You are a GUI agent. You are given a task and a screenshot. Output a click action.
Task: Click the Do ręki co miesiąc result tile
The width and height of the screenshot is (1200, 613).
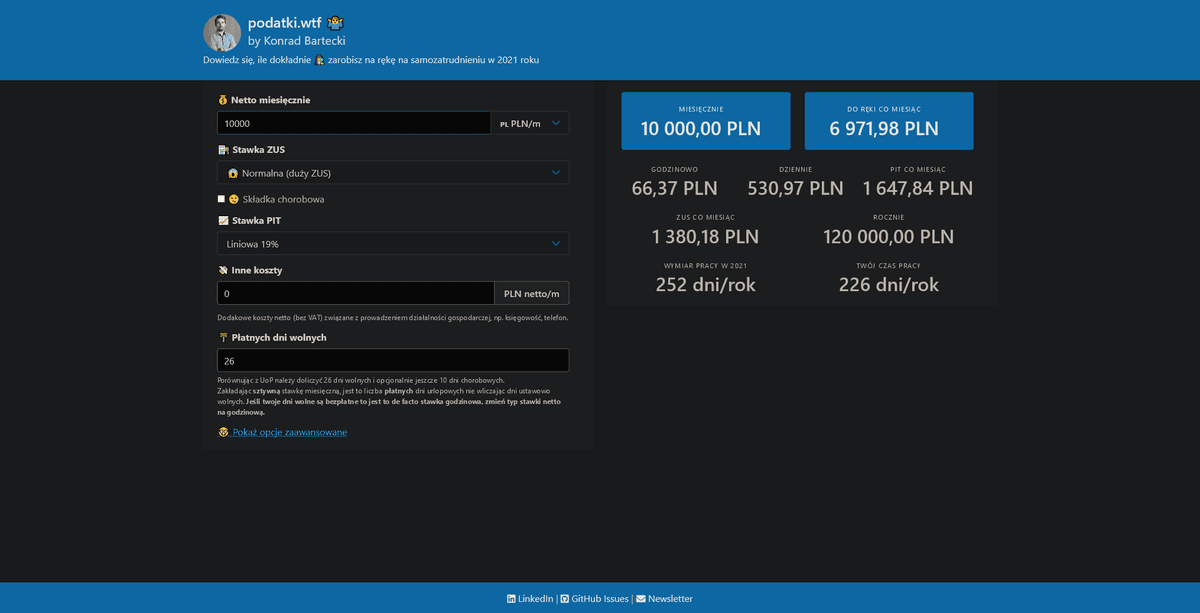click(x=889, y=121)
